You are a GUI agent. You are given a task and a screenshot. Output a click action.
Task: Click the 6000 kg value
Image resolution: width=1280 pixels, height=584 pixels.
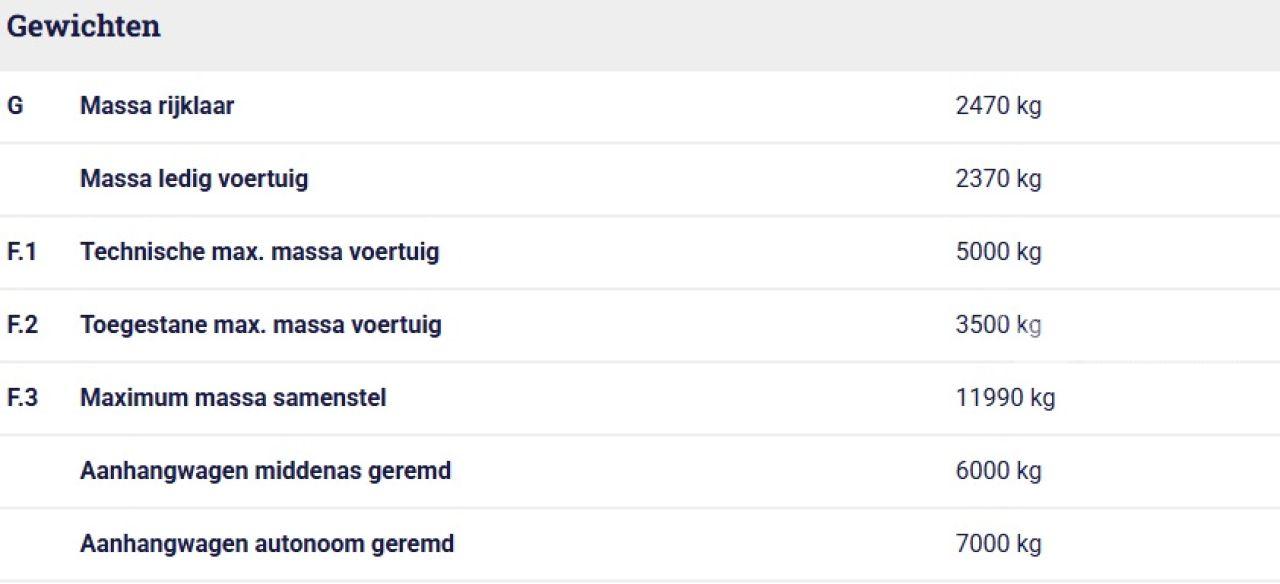[x=998, y=471]
